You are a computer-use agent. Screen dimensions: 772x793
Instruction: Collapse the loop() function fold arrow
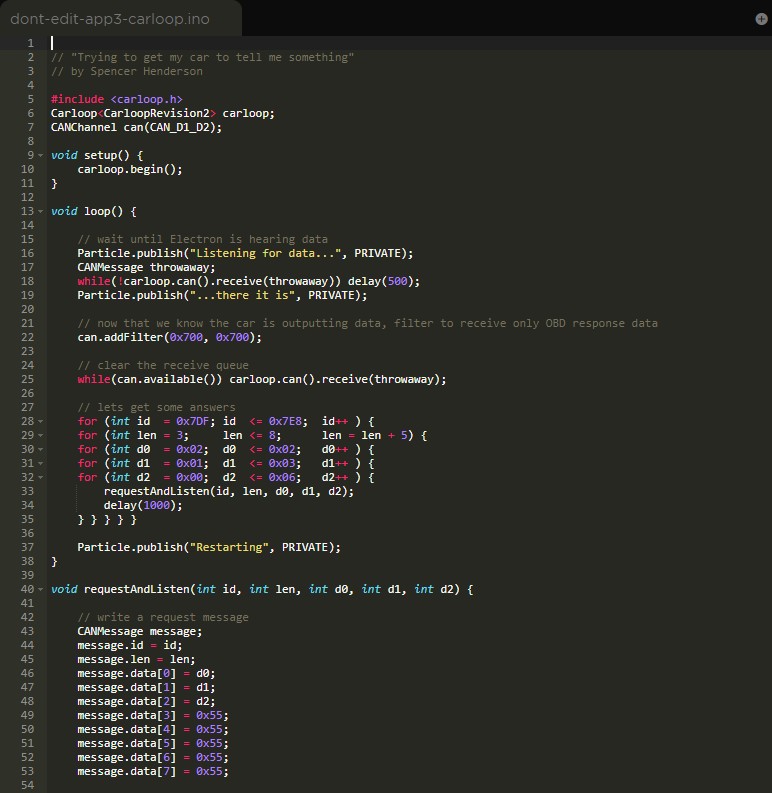[40, 211]
